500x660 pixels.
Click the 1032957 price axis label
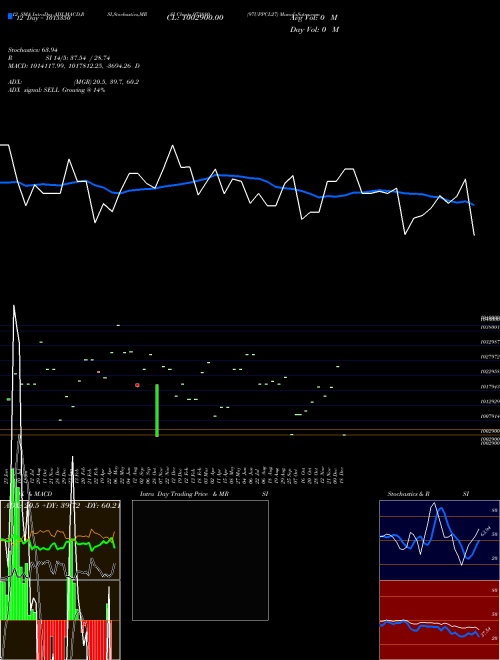coord(490,342)
